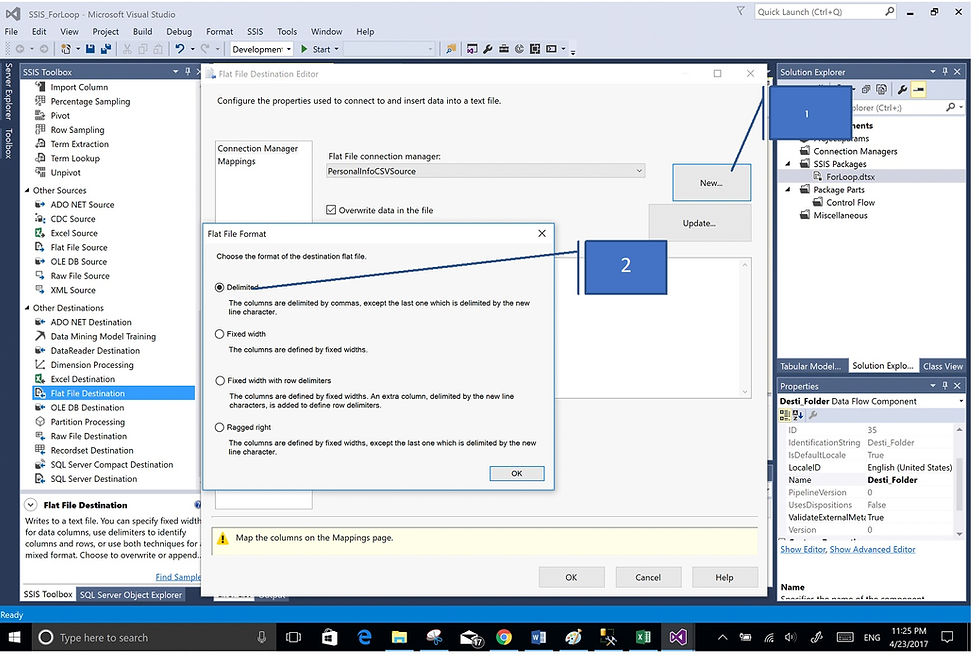
Task: Click the Show Advanced Editor link
Action: (872, 549)
